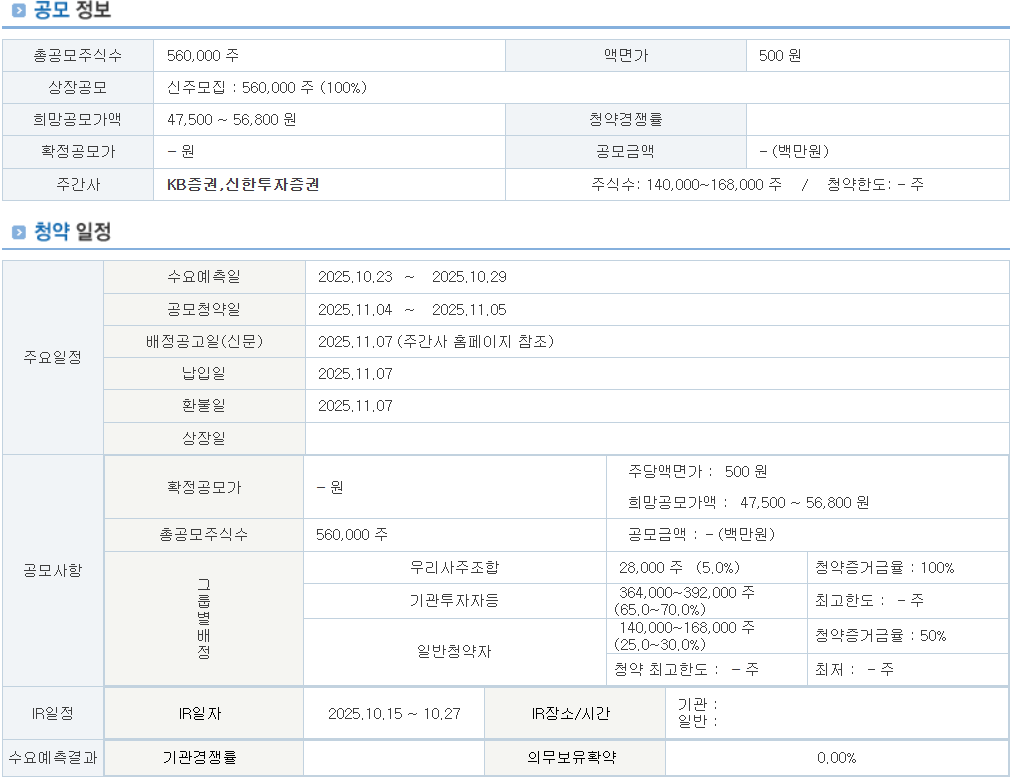Select the IR장소/시간 label cell

574,714
